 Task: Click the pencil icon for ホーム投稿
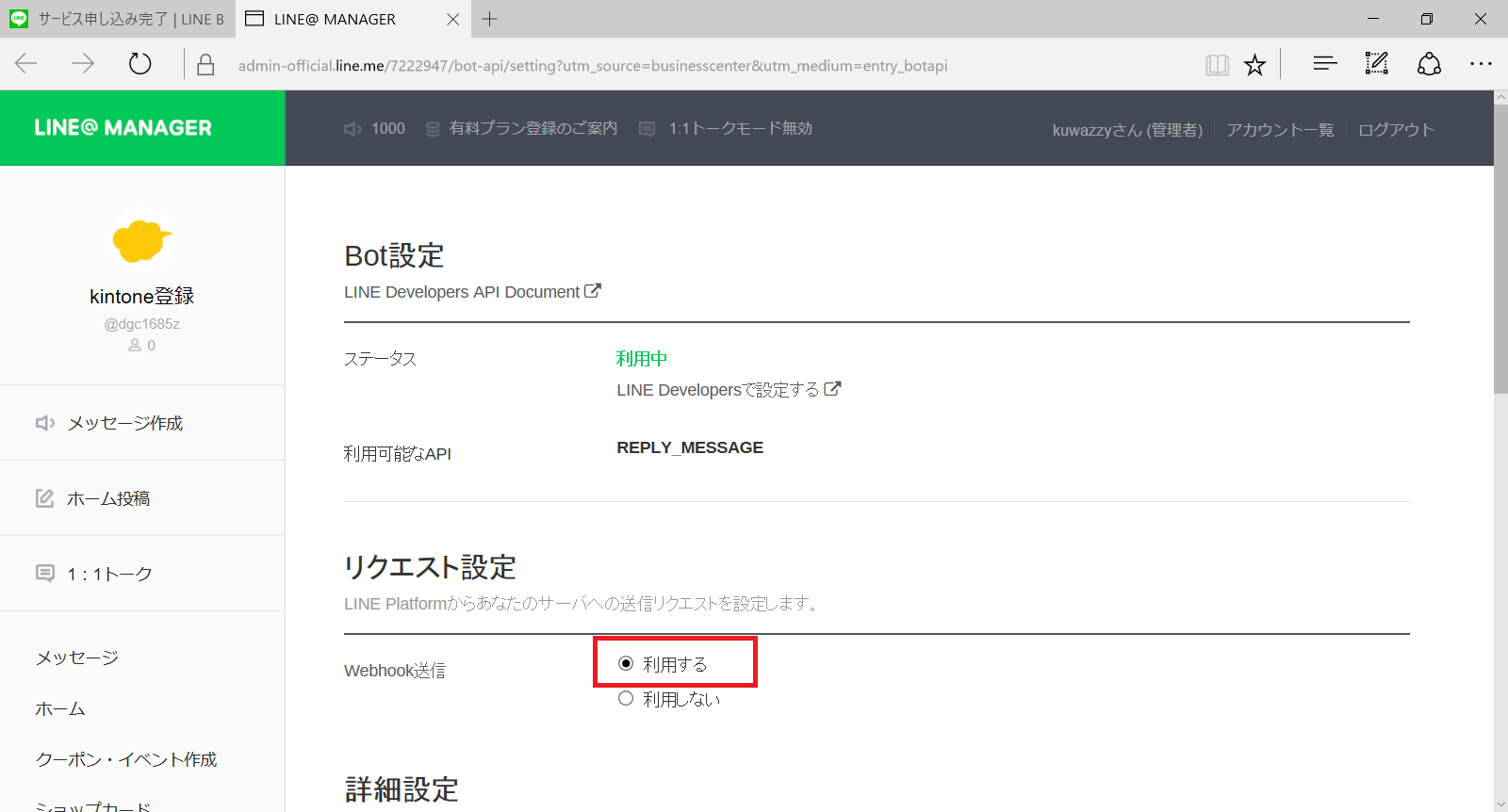pyautogui.click(x=44, y=497)
